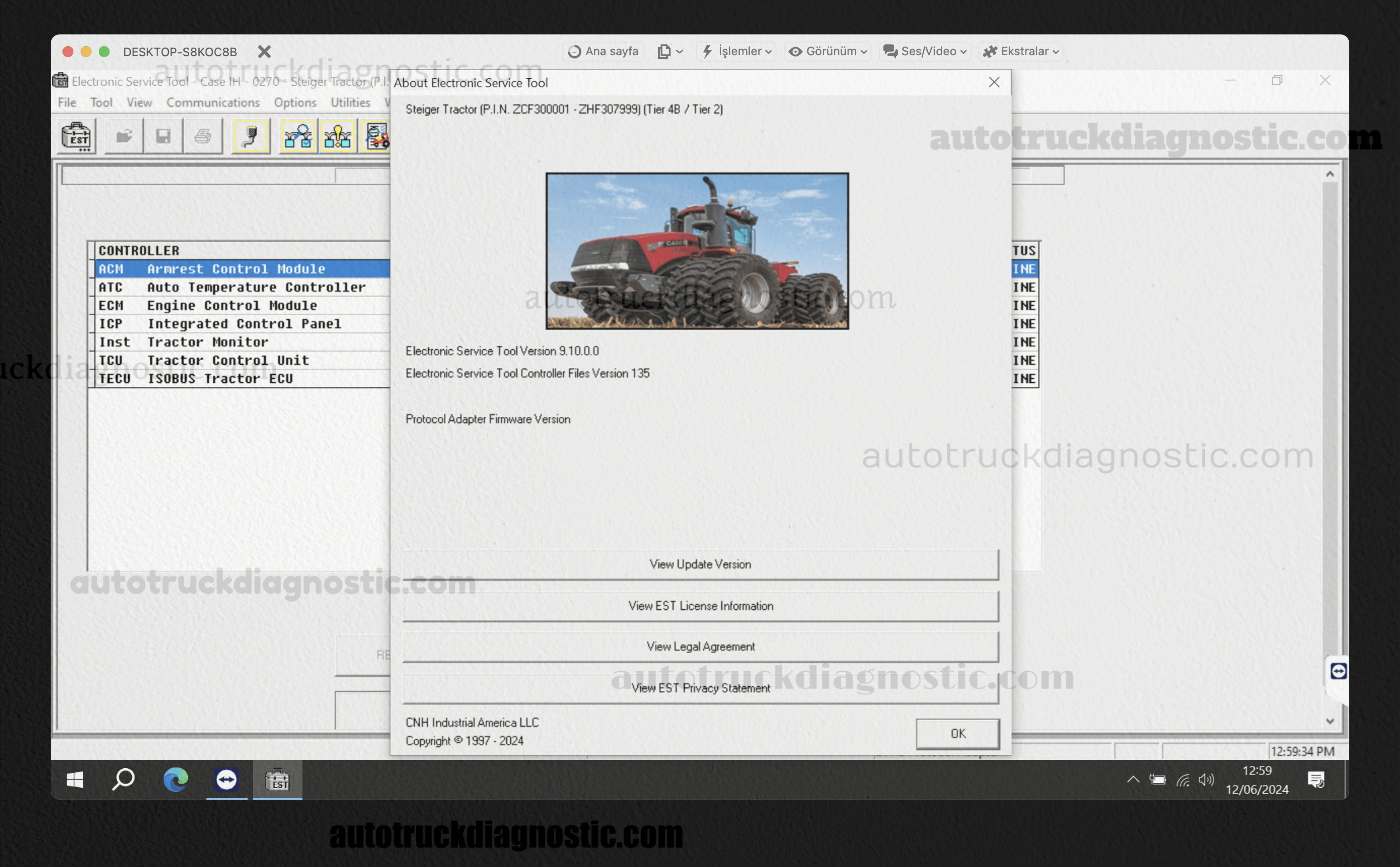Show hidden system tray icons

pyautogui.click(x=1133, y=779)
